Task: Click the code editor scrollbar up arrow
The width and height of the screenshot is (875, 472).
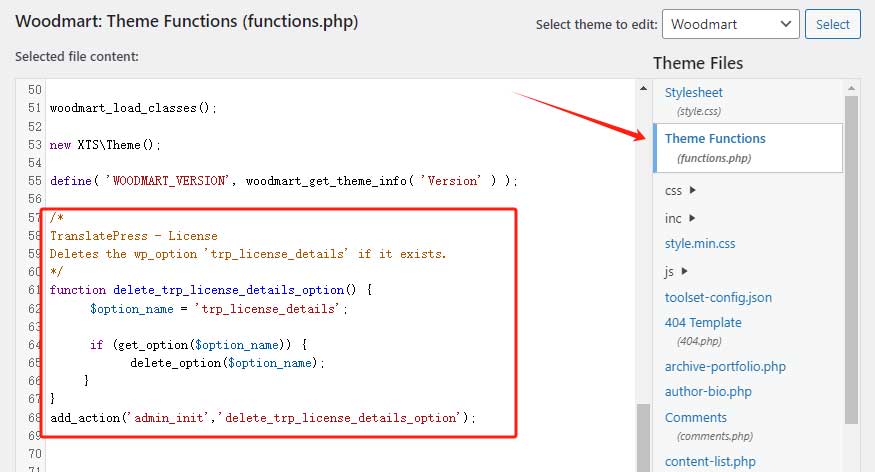Action: pos(644,89)
